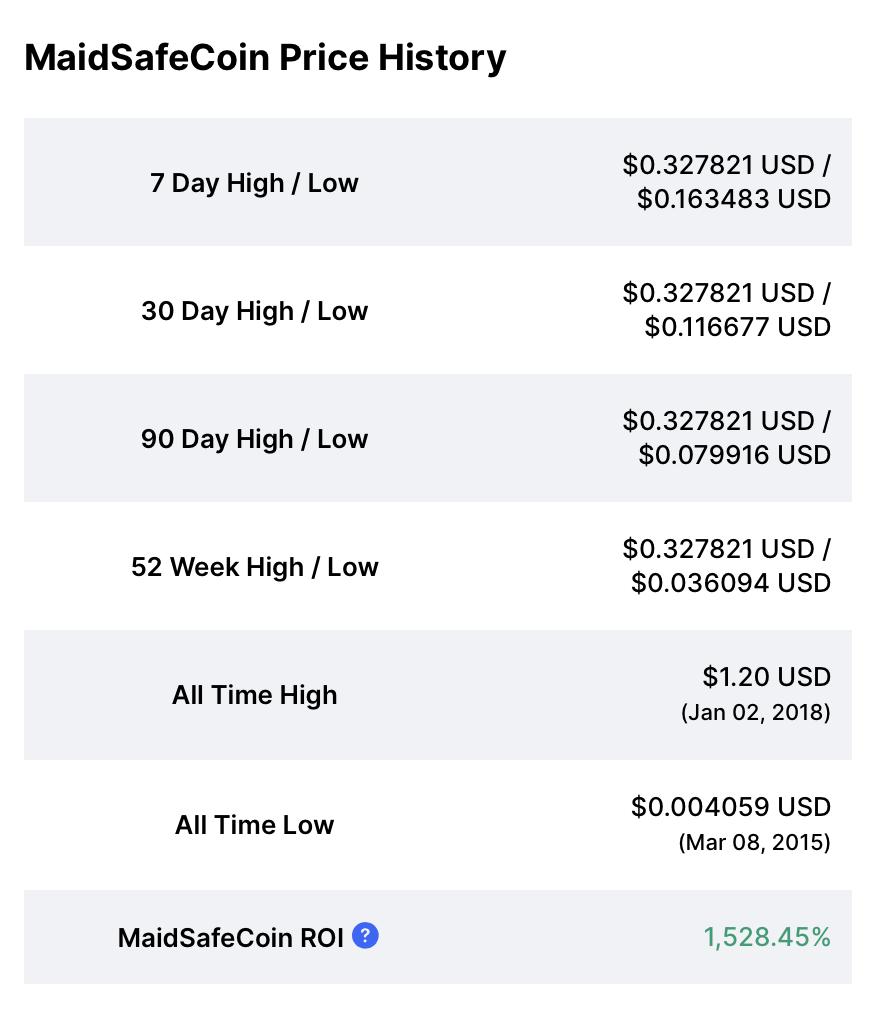Screen dimensions: 884x1010
Task: Select the 30 Day High / Low label
Action: coord(255,311)
